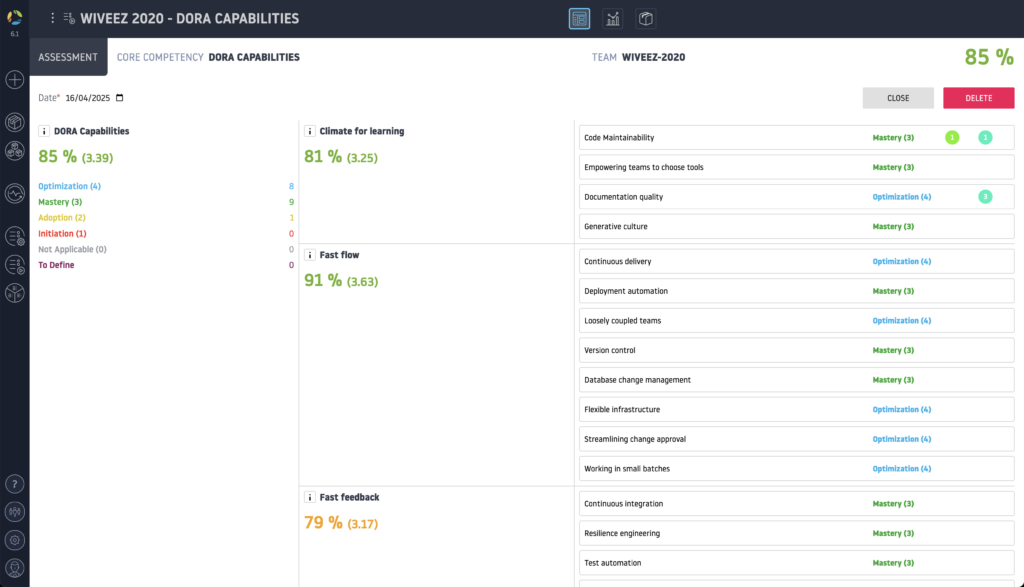Screen dimensions: 1024x587
Task: Open the chart view icon in header
Action: click(612, 18)
